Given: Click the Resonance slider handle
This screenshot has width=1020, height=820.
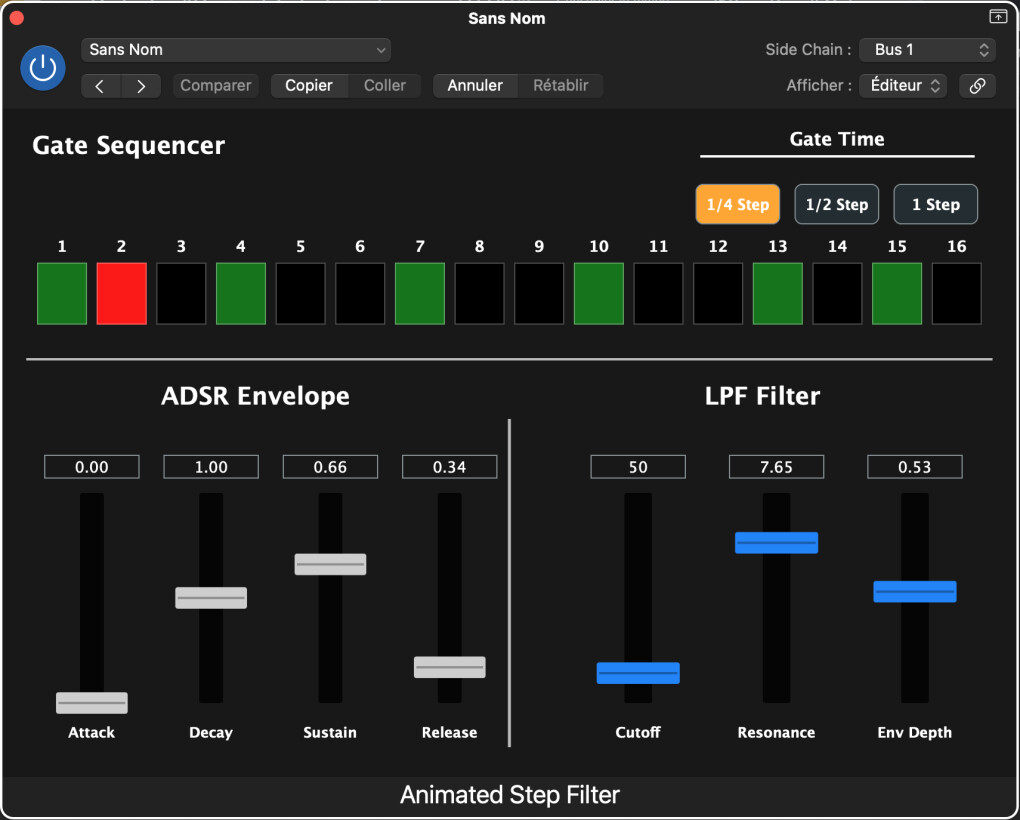Looking at the screenshot, I should pyautogui.click(x=776, y=543).
